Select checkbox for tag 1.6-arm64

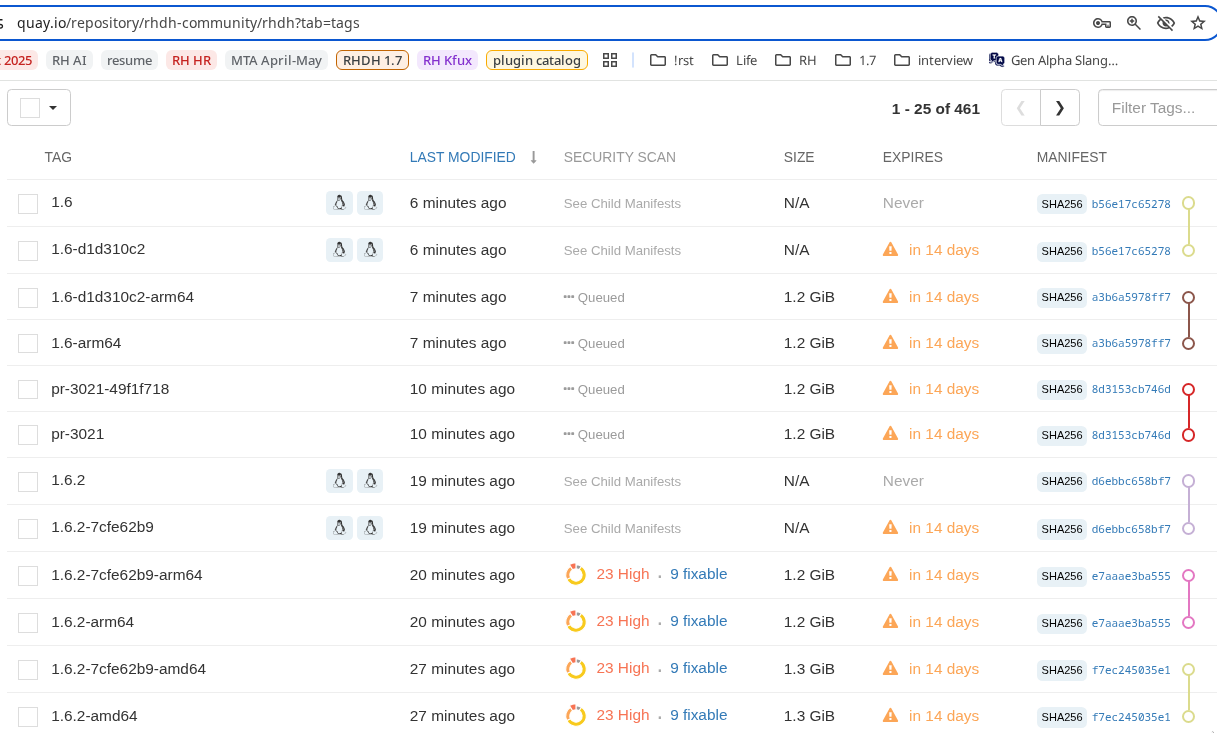click(x=28, y=344)
